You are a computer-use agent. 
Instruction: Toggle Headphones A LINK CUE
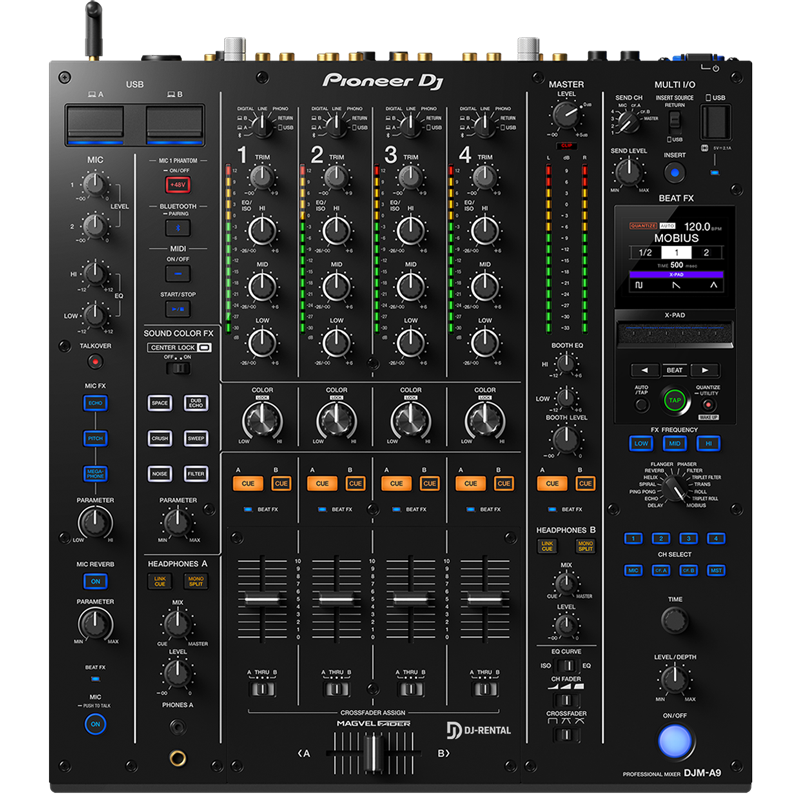160,581
